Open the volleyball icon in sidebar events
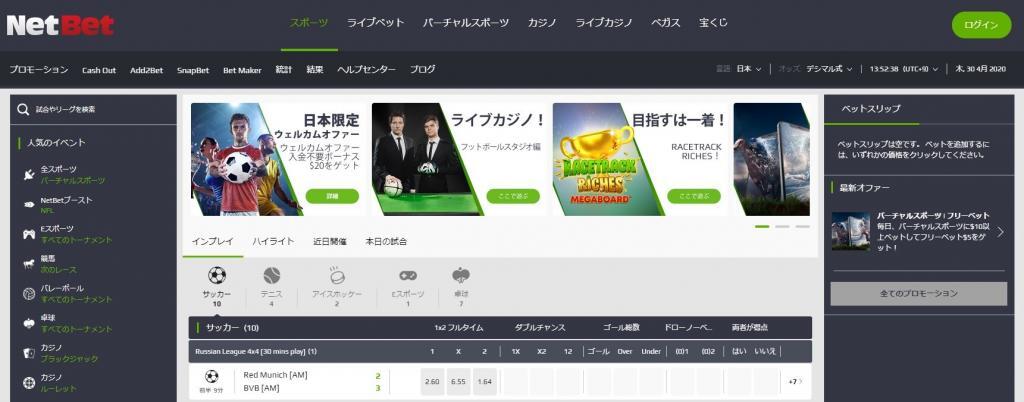 click(x=29, y=294)
